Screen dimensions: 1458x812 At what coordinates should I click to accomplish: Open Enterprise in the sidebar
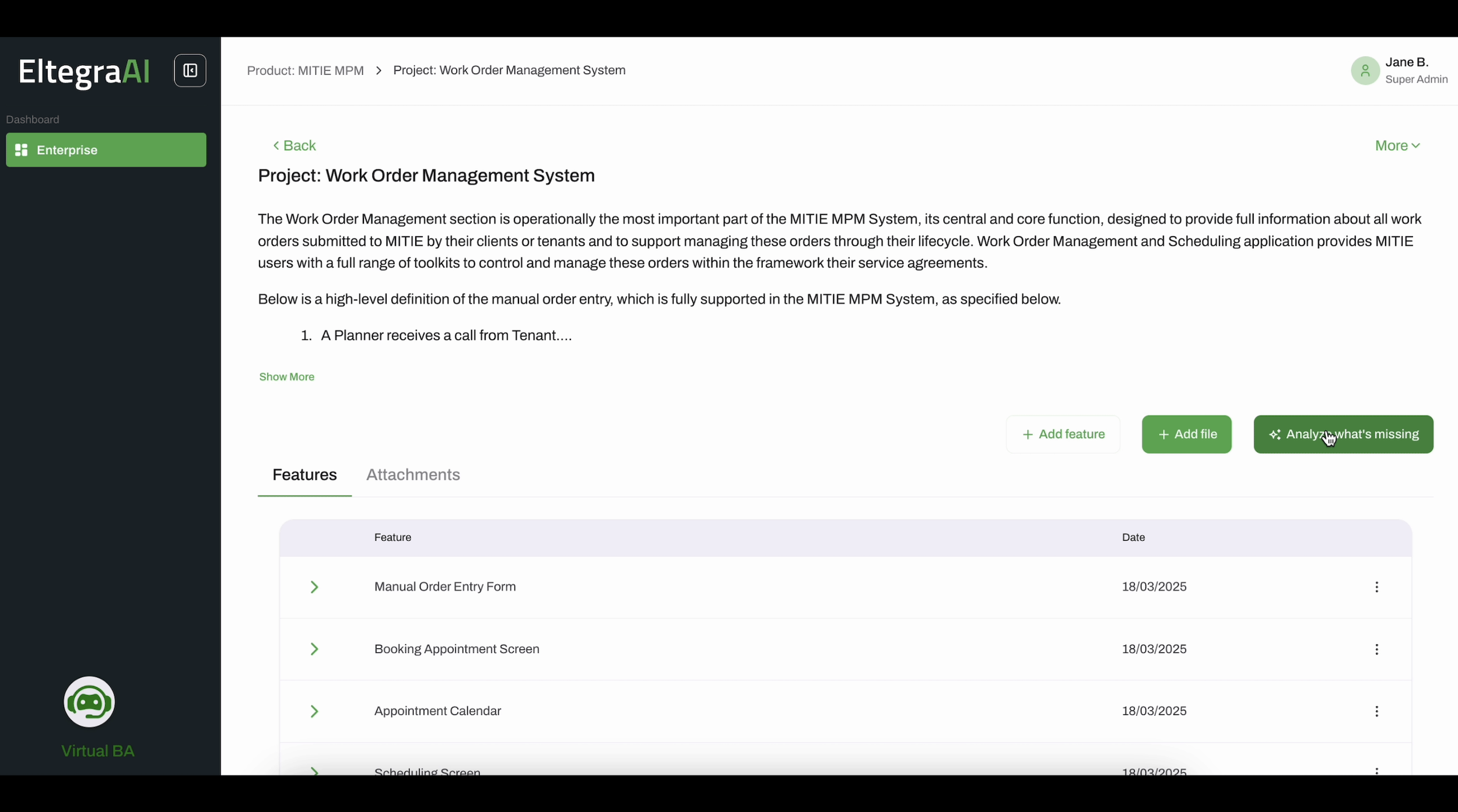coord(106,150)
